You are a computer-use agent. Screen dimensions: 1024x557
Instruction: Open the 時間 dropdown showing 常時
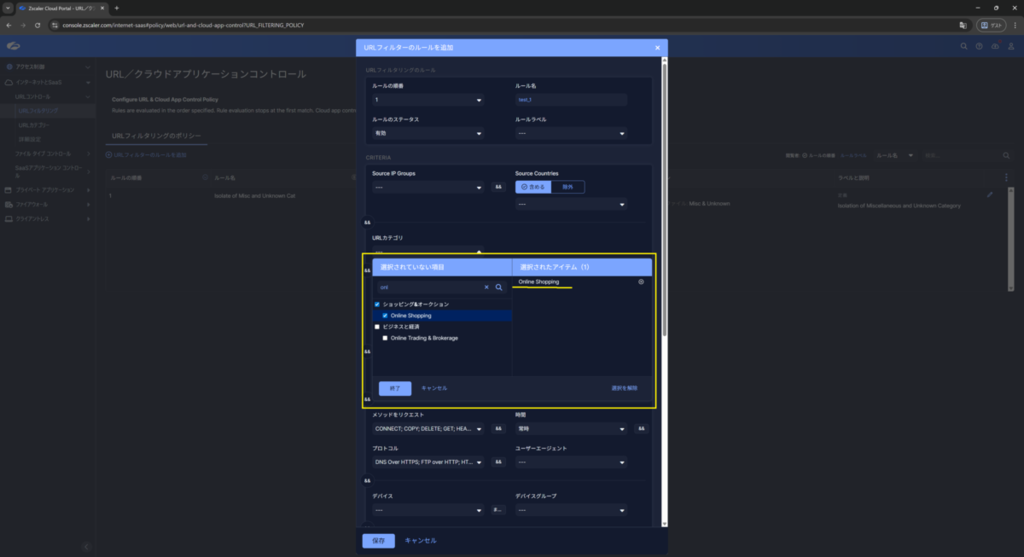tap(571, 429)
